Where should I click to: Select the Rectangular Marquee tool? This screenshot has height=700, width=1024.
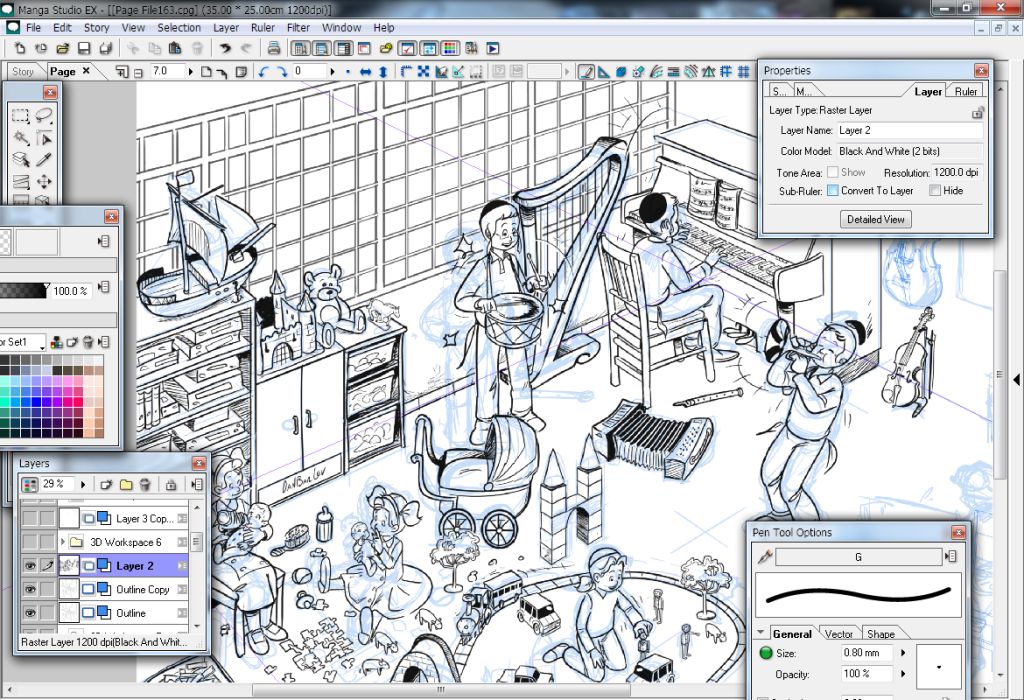(21, 116)
